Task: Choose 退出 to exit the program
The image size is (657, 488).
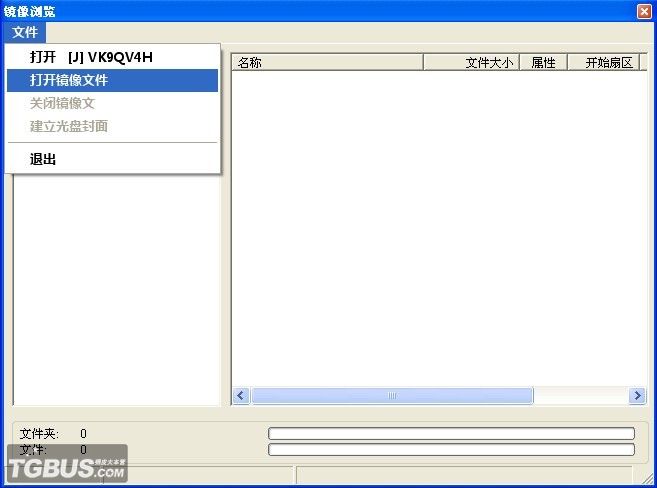Action: coord(43,159)
